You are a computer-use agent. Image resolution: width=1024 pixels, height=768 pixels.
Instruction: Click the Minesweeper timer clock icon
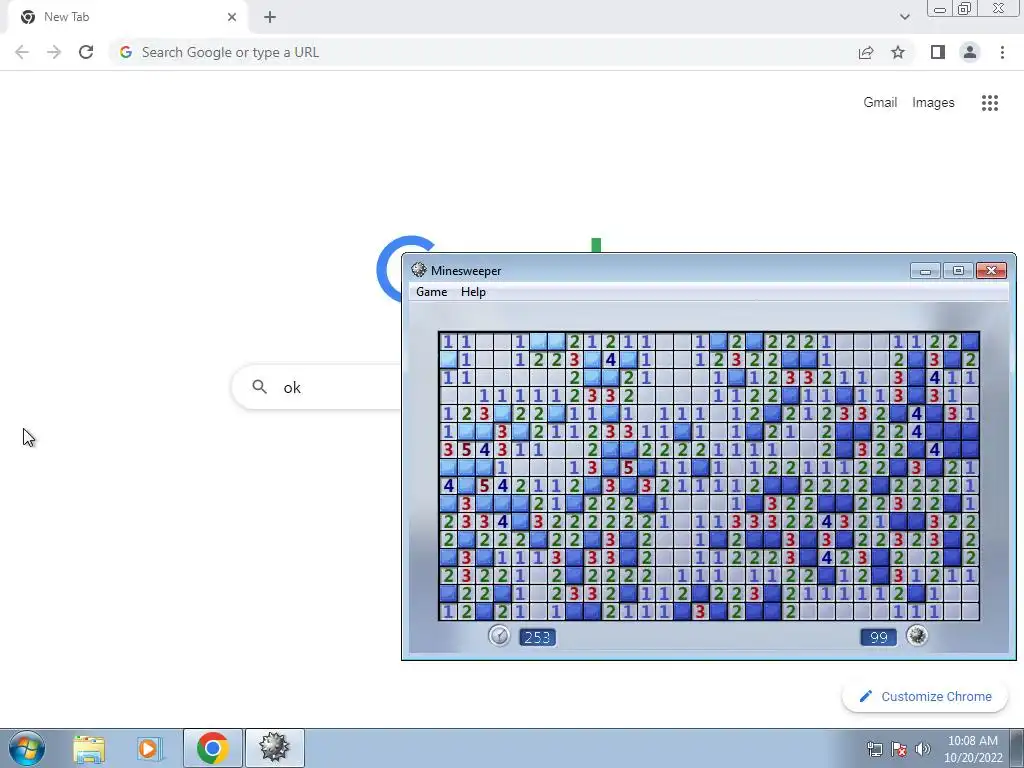pyautogui.click(x=499, y=635)
